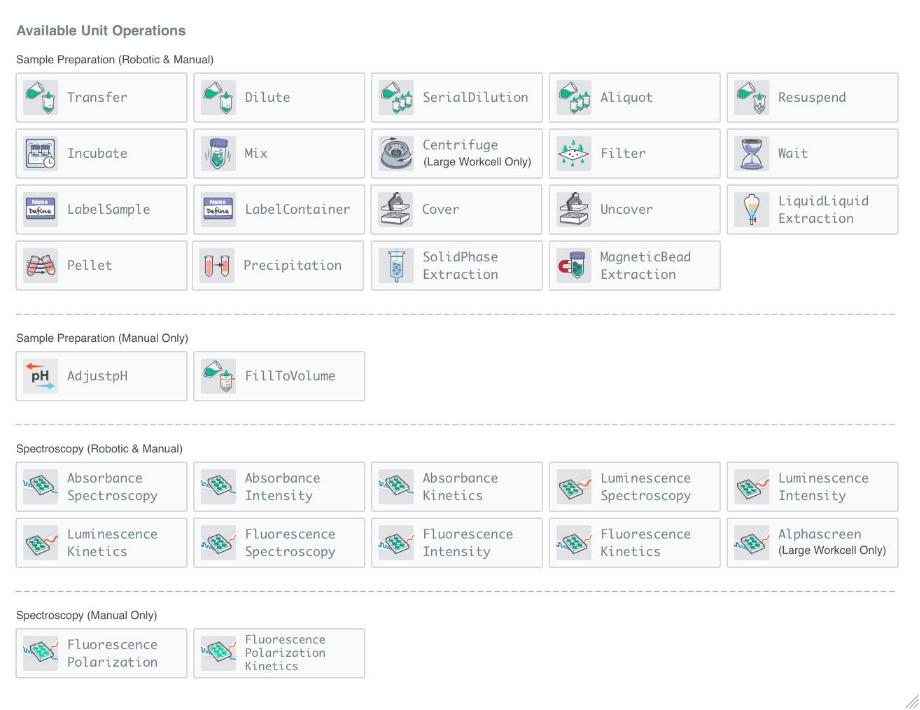Viewport: 920px width, 710px height.
Task: Select Fluorescence Polarization Kinetics button
Action: click(x=279, y=653)
